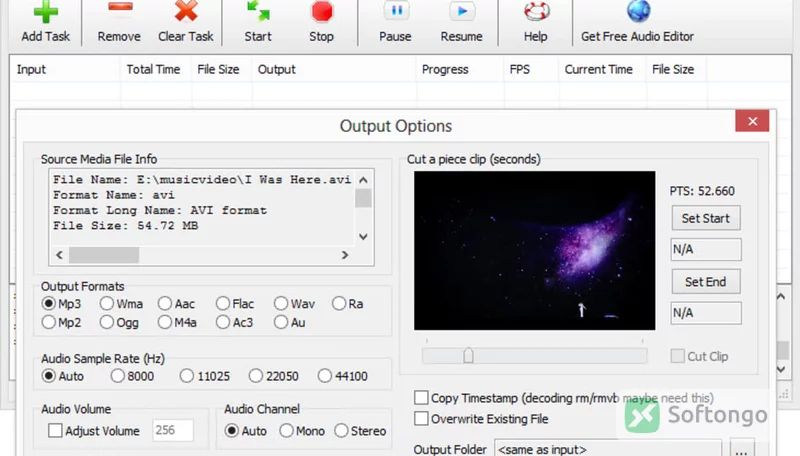Click file info scroll down arrow

363,236
